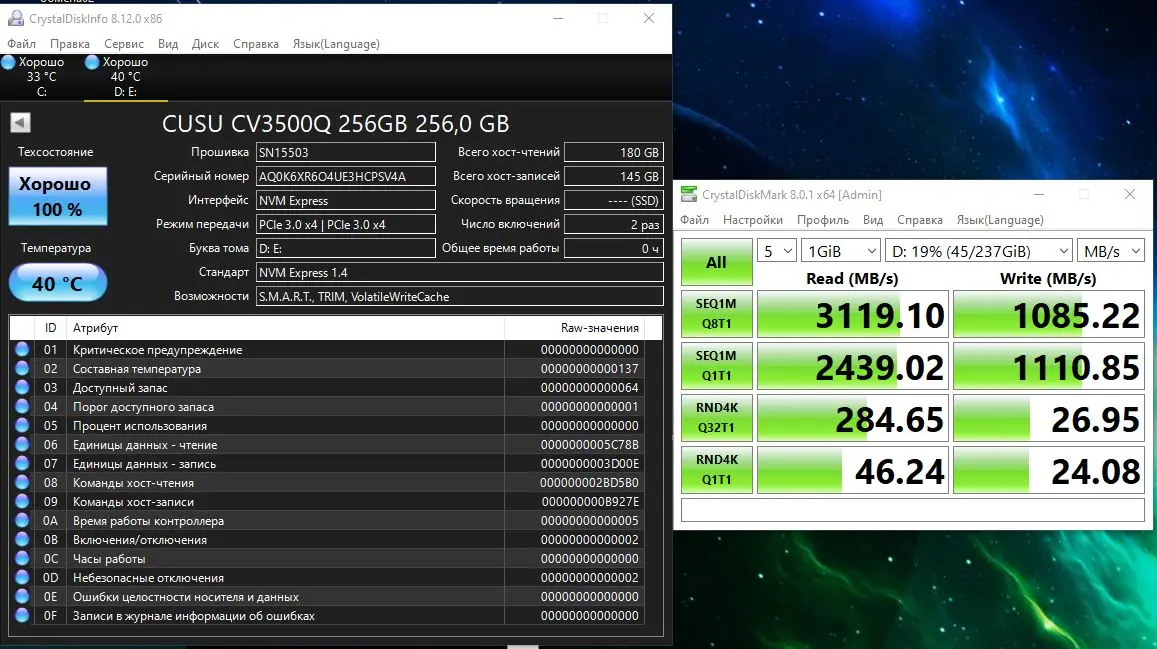Open Сервис menu in CrystalDiskInfo
Image resolution: width=1157 pixels, height=649 pixels.
click(x=124, y=44)
